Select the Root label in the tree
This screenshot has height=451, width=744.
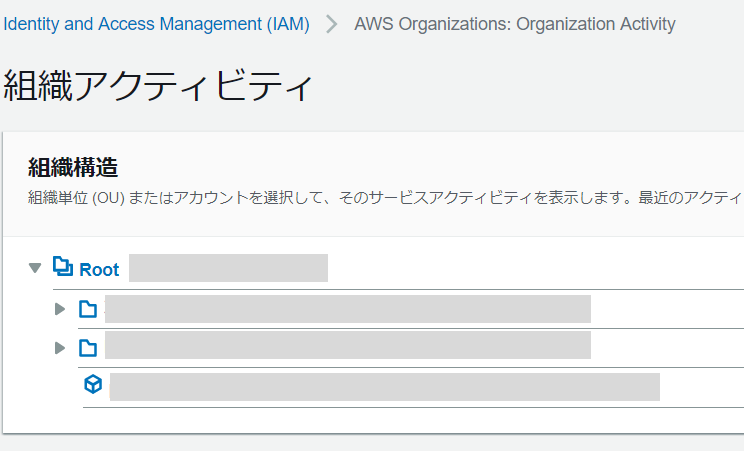(99, 269)
